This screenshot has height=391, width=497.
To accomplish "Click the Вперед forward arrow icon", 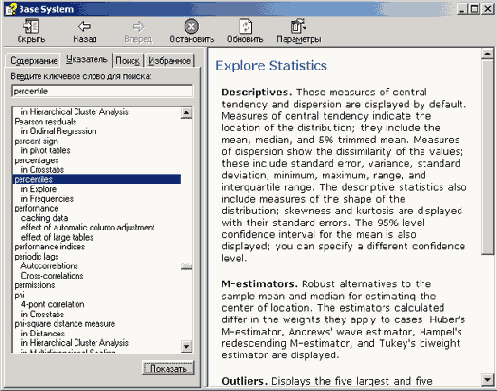I will click(x=138, y=26).
